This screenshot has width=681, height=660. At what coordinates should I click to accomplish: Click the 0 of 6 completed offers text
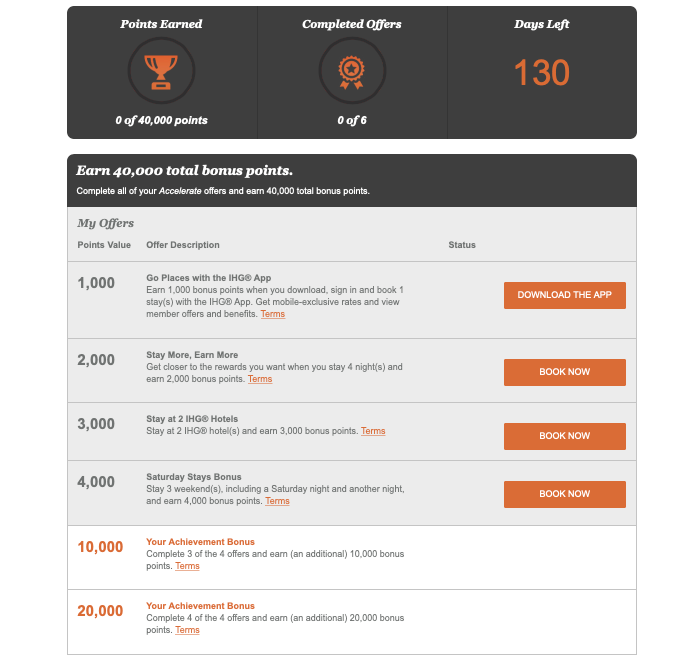(x=351, y=121)
